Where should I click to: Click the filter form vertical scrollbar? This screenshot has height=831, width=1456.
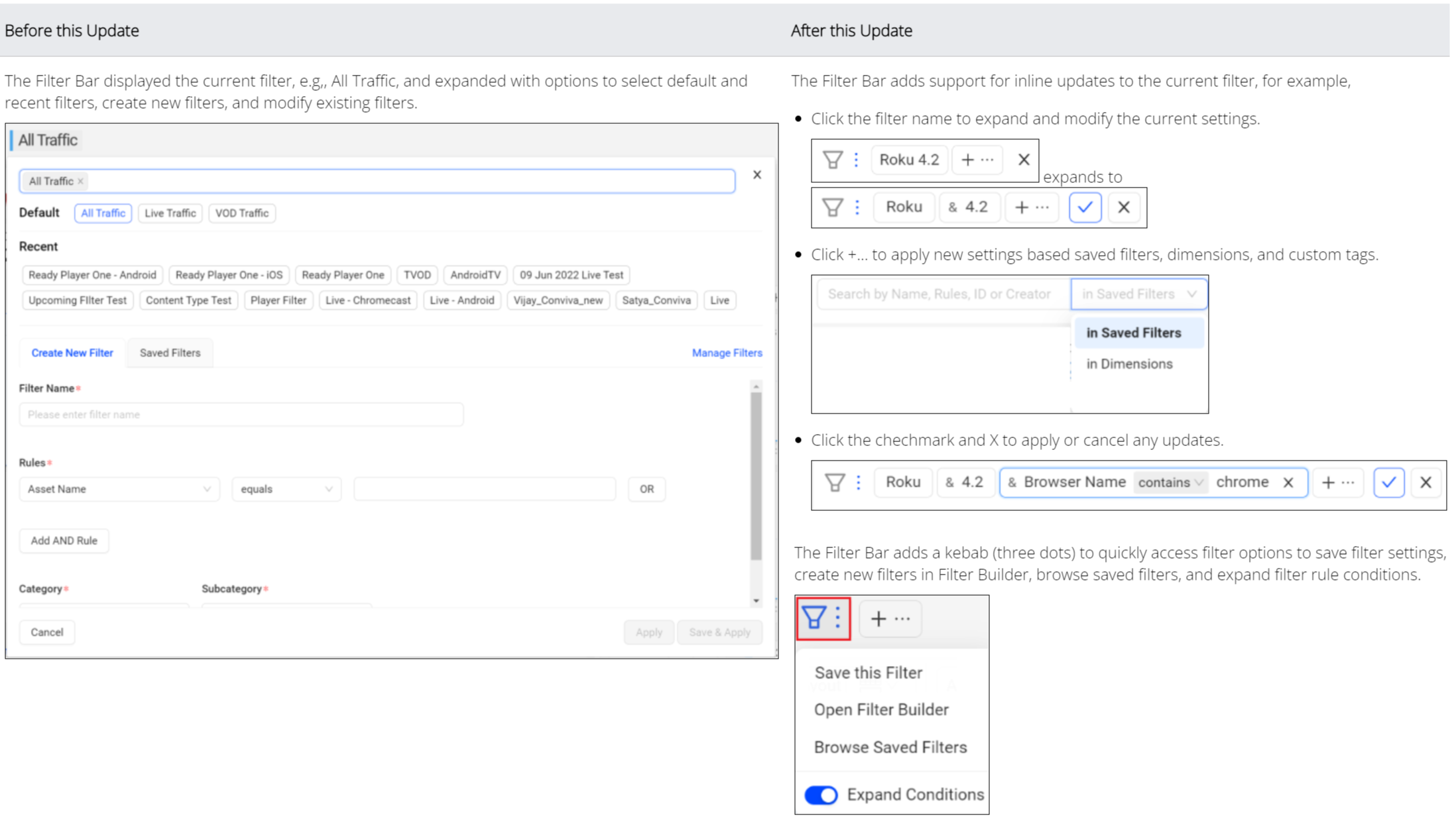[756, 477]
